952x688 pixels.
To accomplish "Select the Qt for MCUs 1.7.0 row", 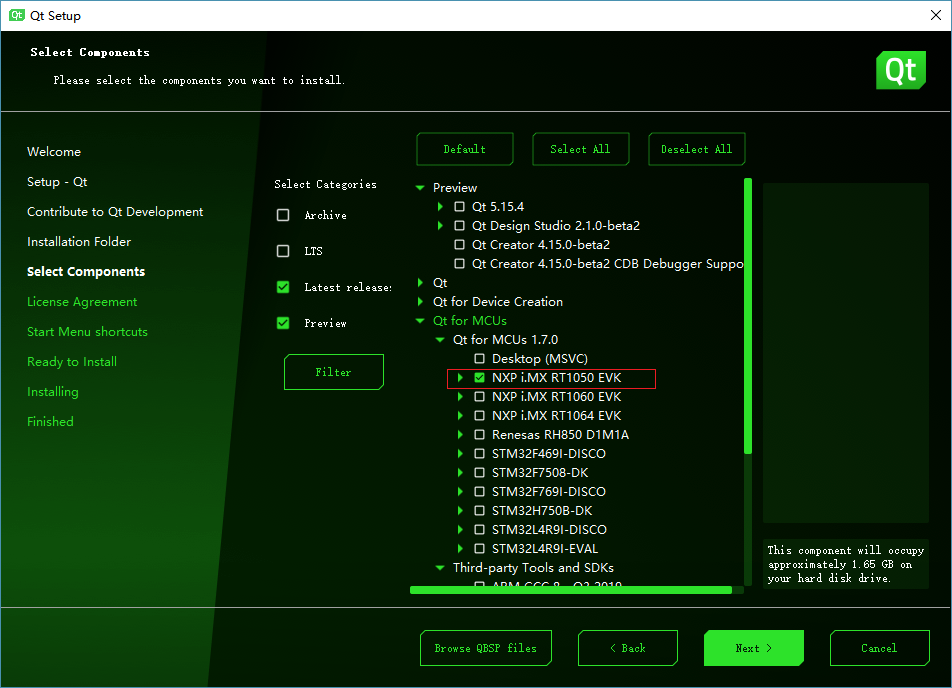I will point(505,339).
